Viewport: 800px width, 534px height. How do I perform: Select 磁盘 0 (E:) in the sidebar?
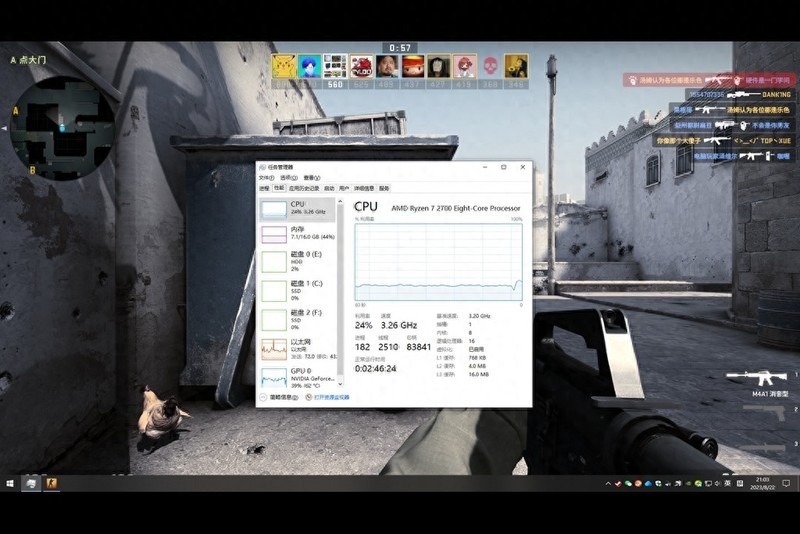pos(297,262)
